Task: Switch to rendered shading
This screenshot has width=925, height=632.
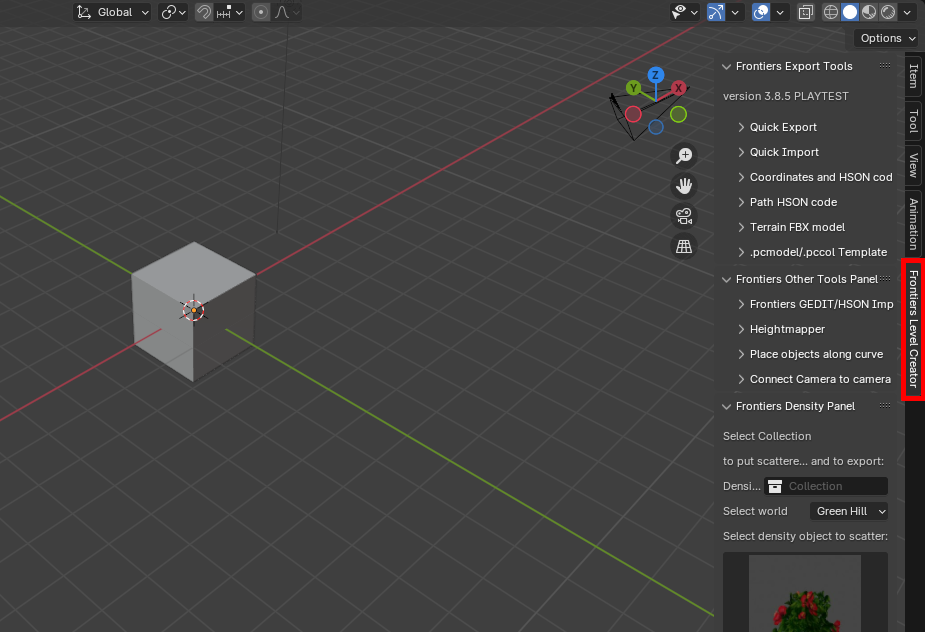Action: point(888,12)
